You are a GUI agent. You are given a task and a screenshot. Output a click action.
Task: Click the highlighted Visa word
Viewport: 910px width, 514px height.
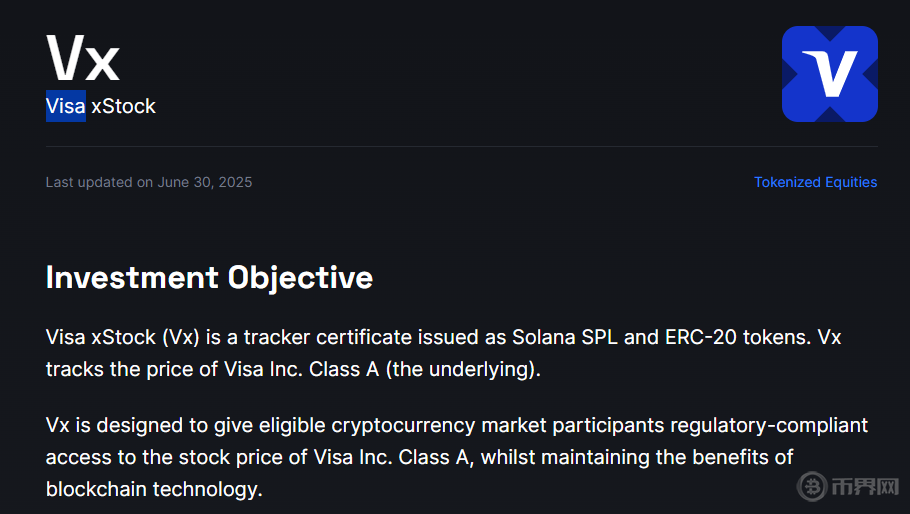tap(65, 106)
